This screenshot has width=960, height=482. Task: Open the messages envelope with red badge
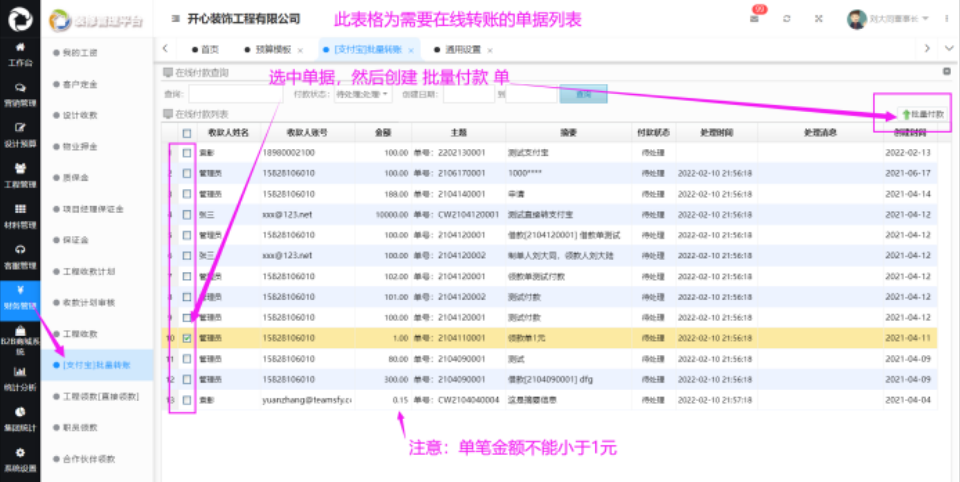(756, 19)
